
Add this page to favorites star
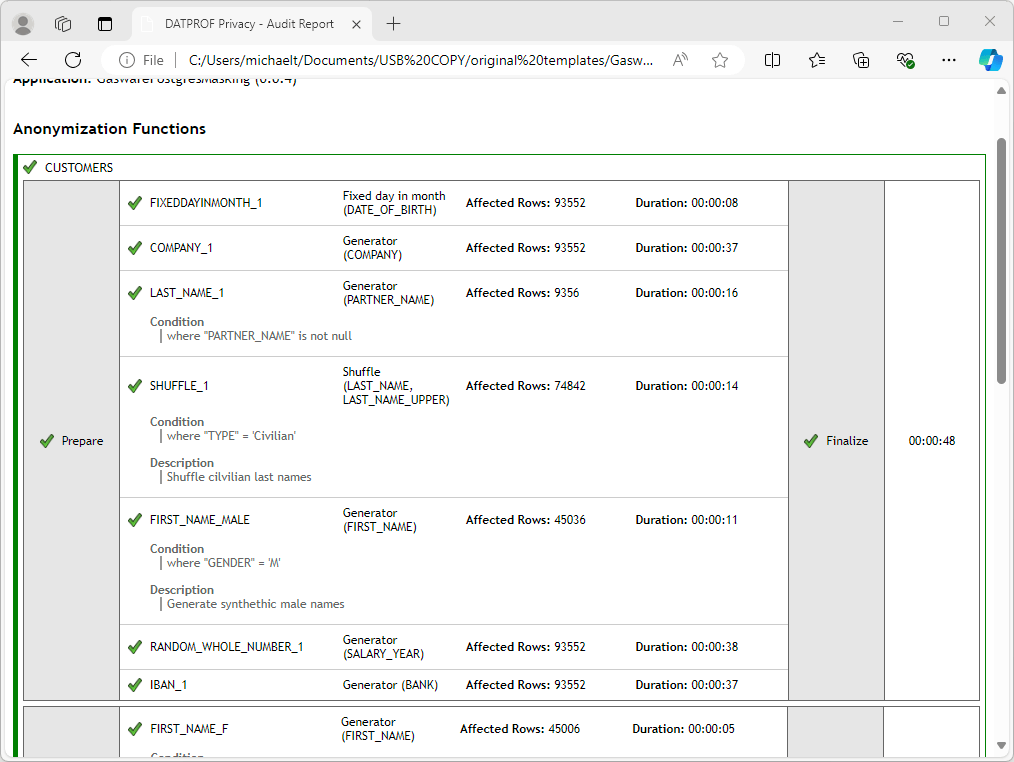point(720,60)
